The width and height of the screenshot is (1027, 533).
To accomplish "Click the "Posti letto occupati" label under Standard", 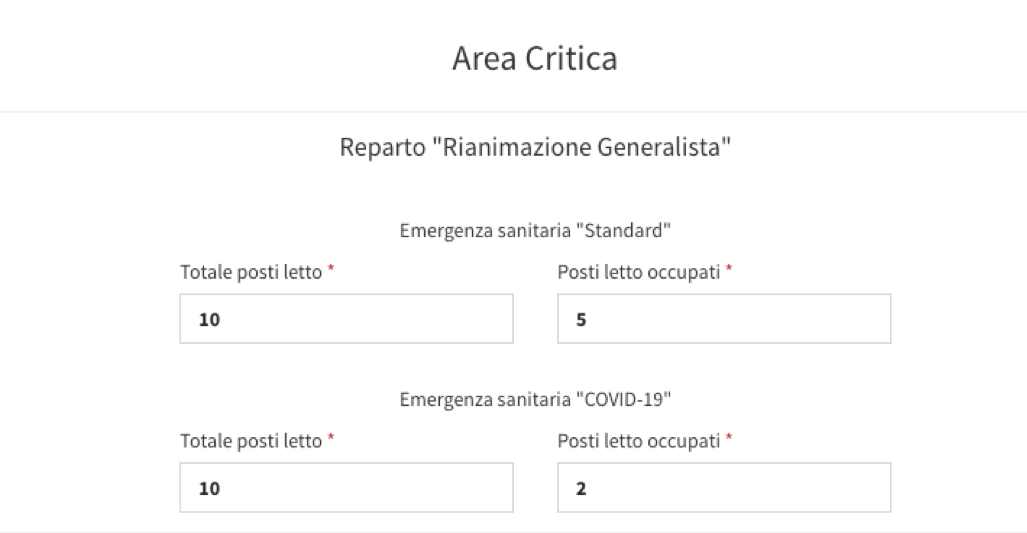I will pos(639,272).
